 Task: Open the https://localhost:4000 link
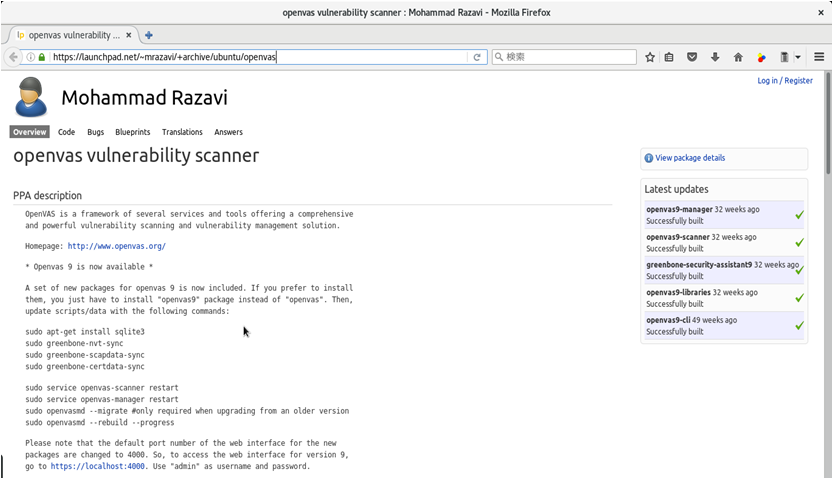[98, 466]
